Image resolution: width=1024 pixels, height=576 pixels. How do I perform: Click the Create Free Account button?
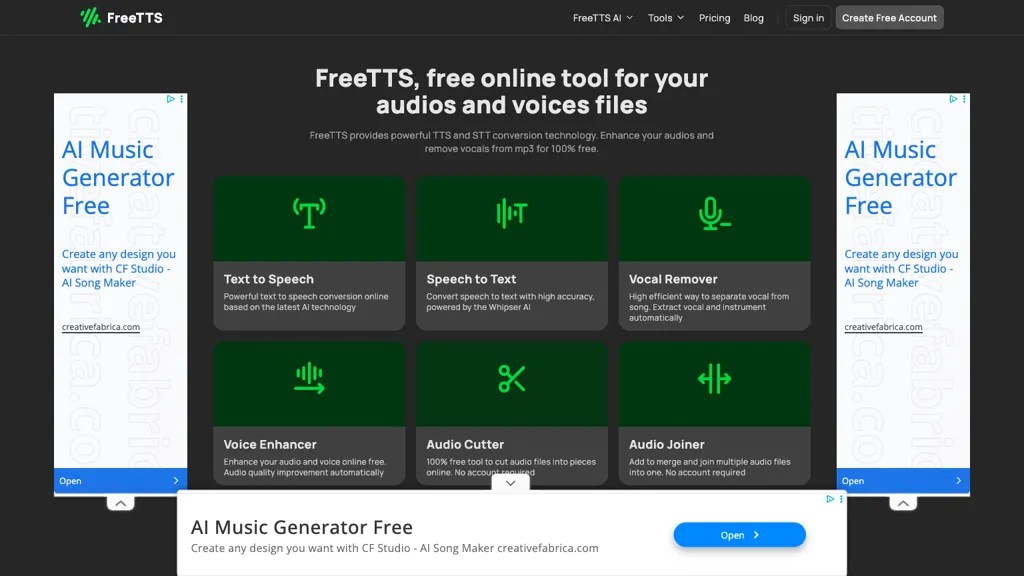[x=888, y=17]
